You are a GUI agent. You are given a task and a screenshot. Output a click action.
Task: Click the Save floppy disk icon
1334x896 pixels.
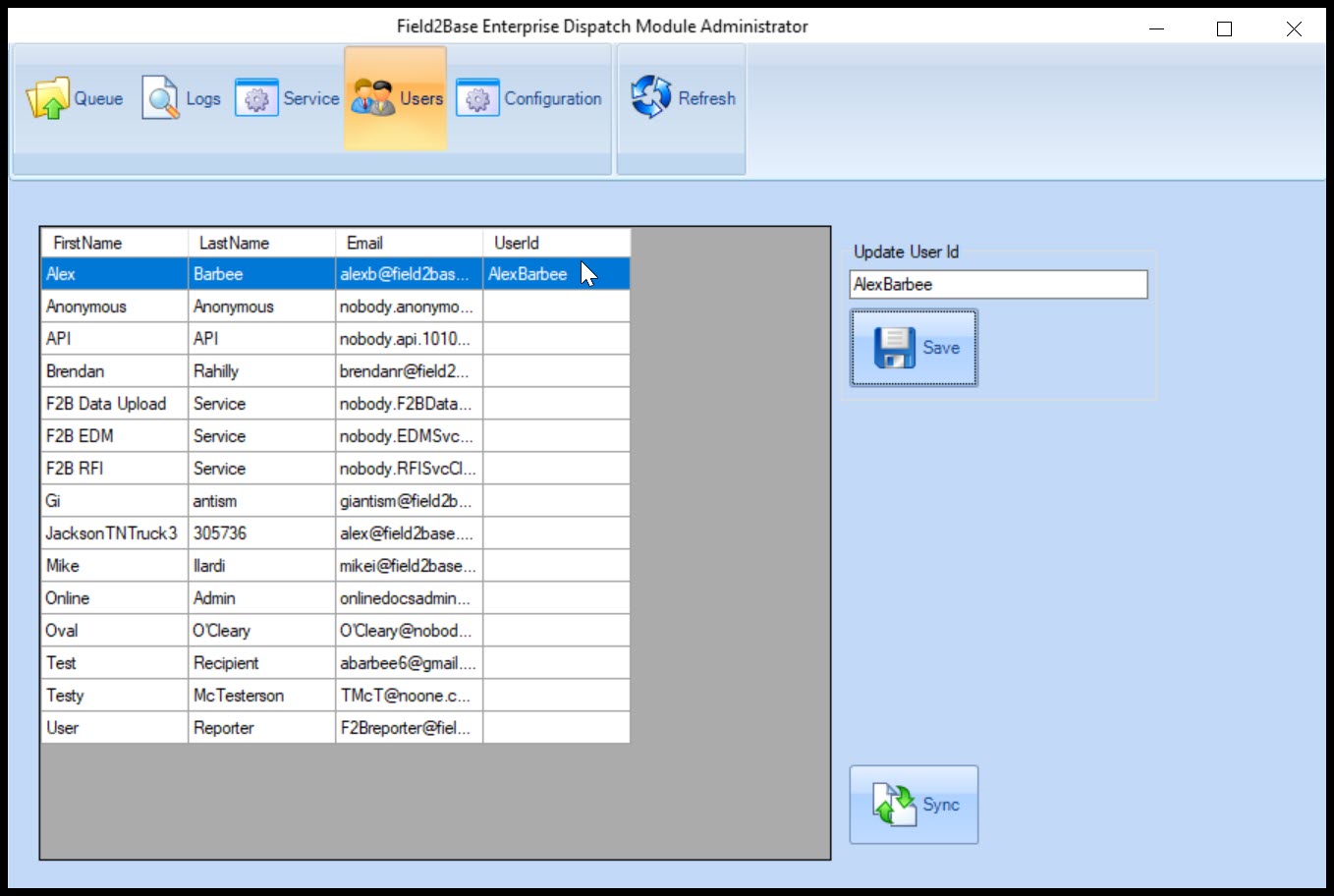point(894,348)
